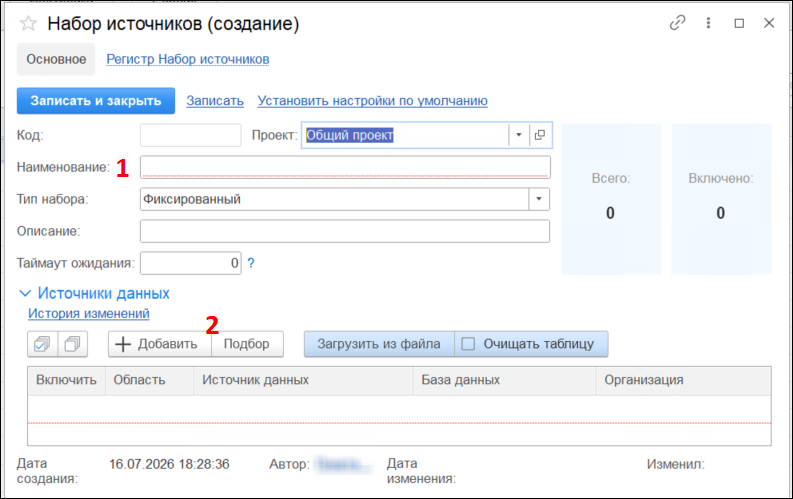
Task: Click the Проект field with Общий проект
Action: (x=405, y=135)
